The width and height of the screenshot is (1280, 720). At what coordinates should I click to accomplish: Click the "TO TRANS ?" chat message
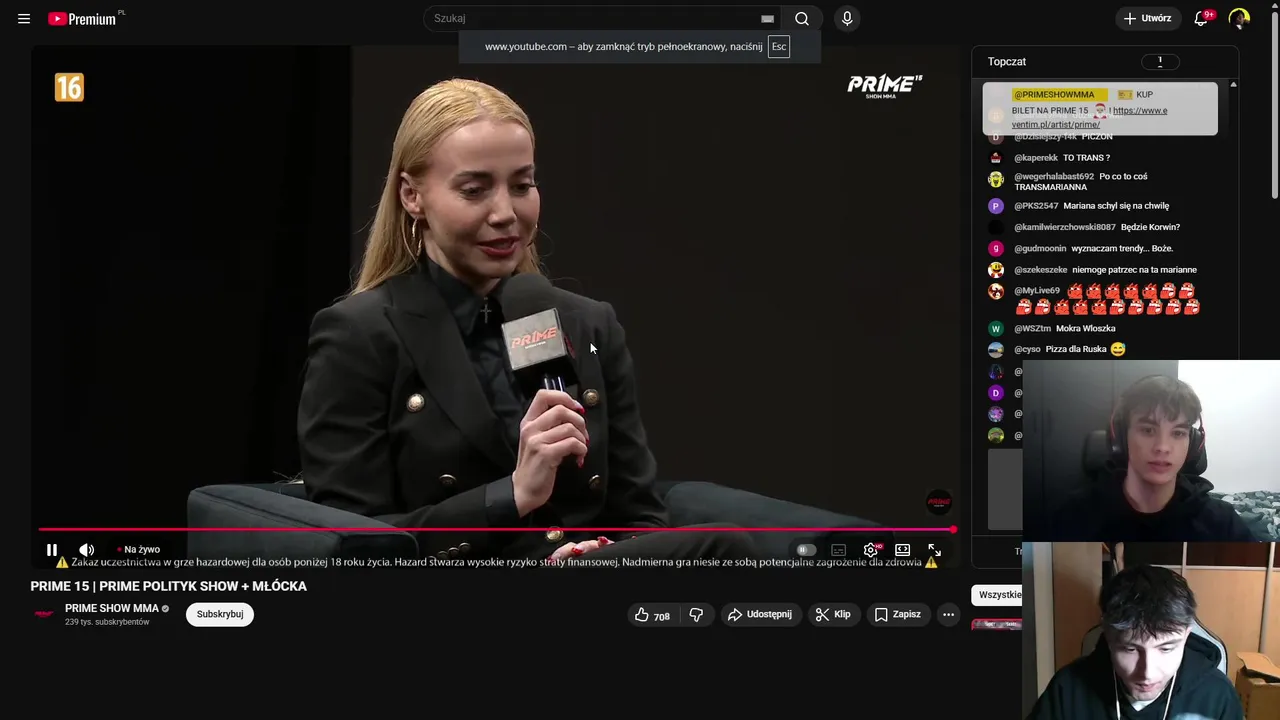tap(1086, 158)
